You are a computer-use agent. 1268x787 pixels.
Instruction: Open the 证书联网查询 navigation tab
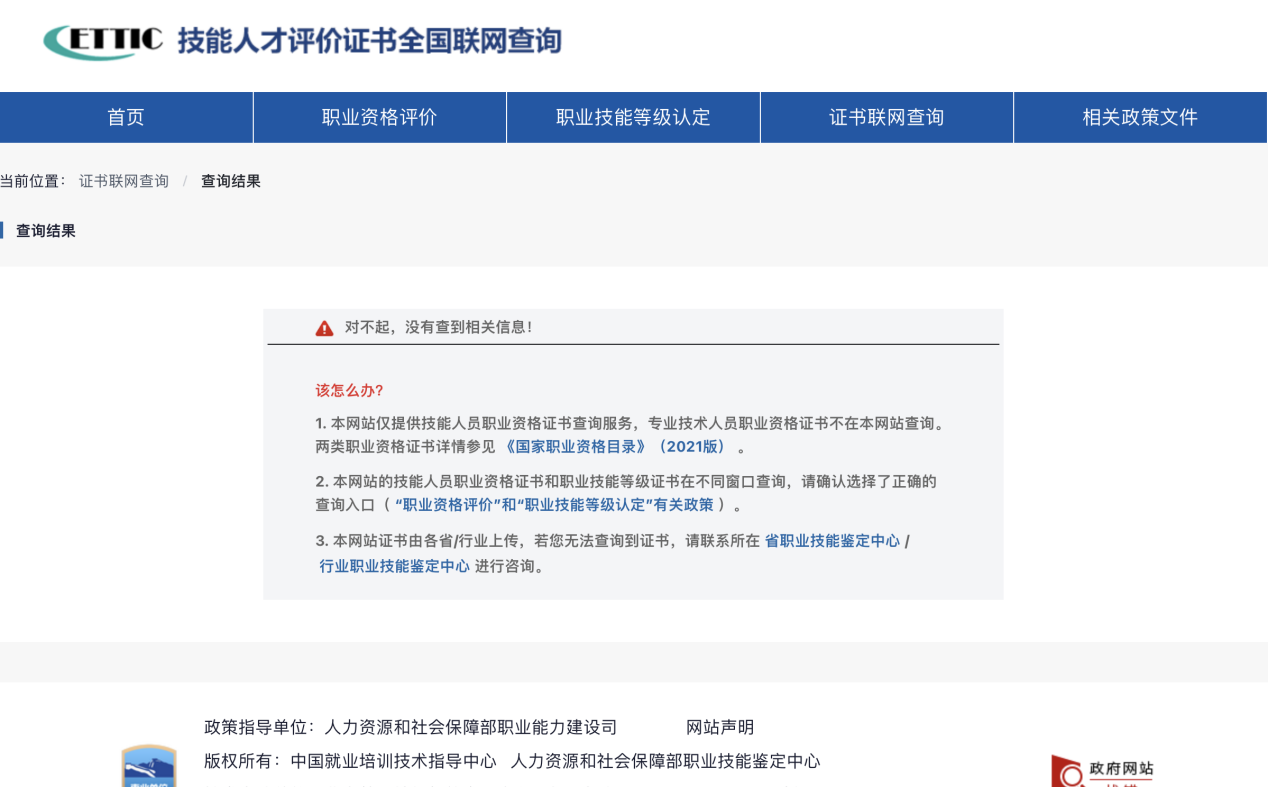coord(886,117)
